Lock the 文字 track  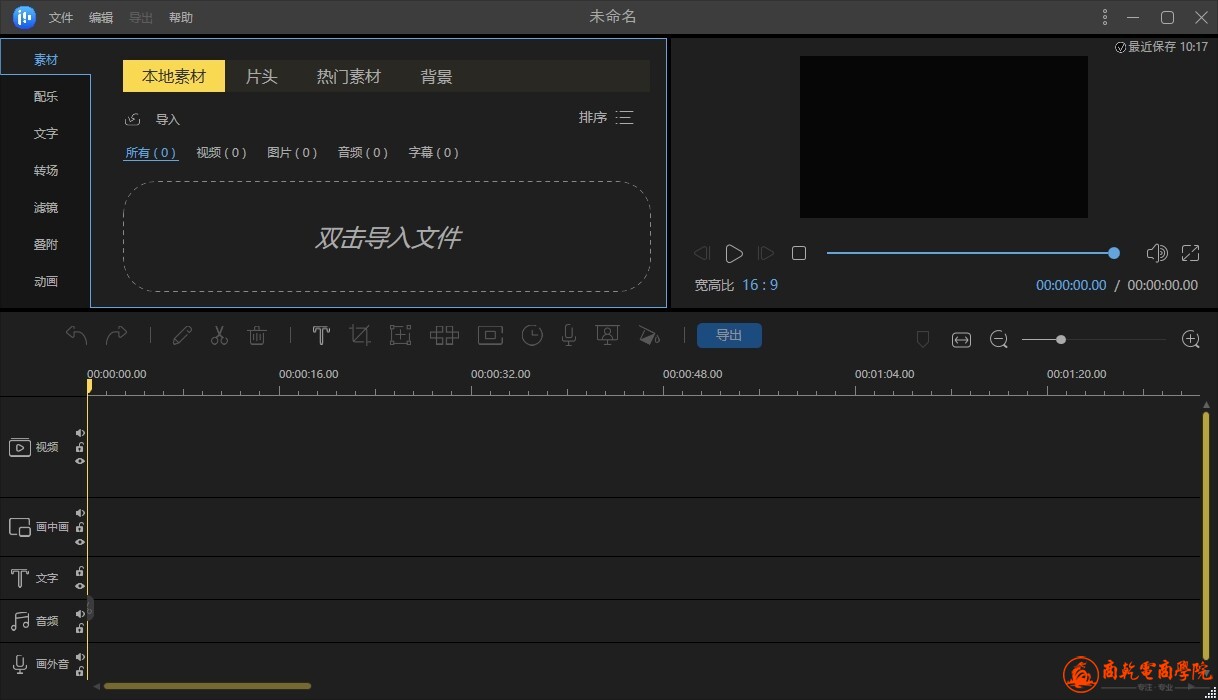80,571
